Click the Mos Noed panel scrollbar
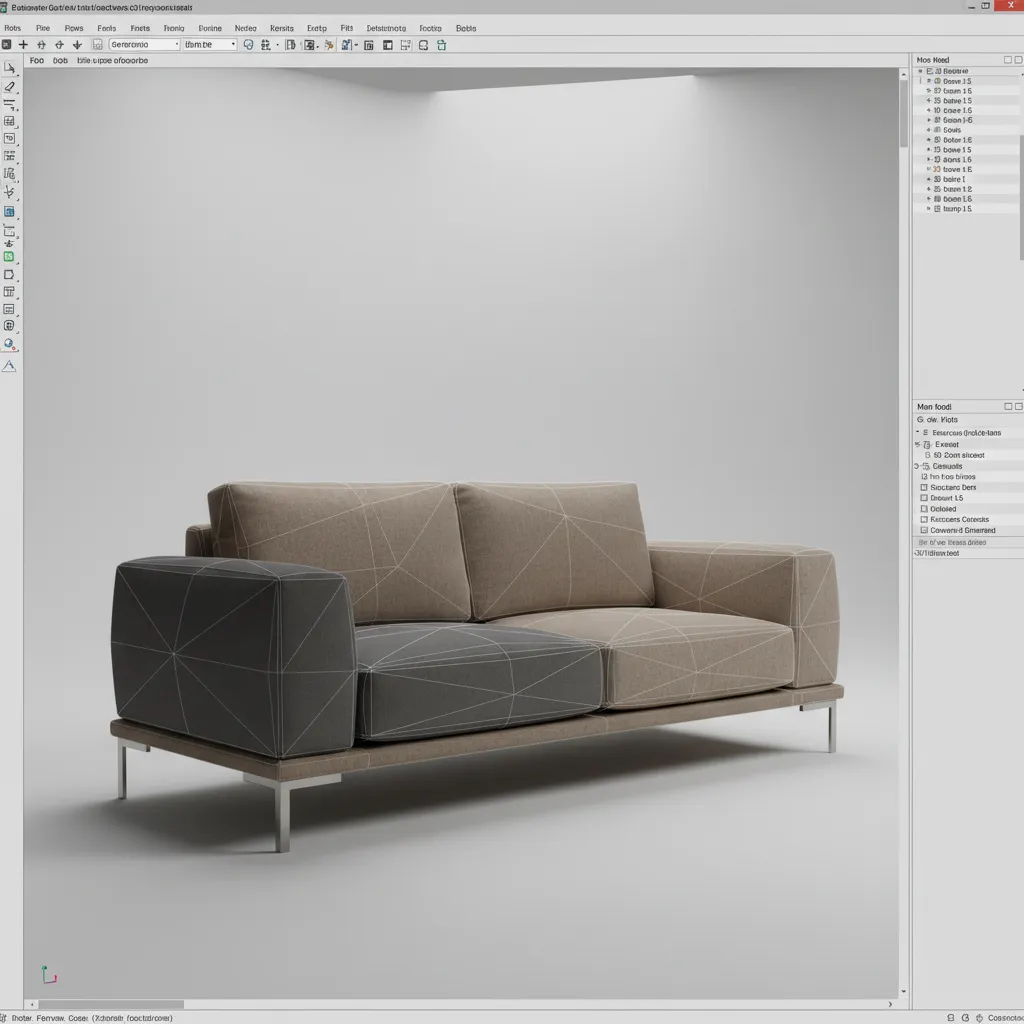 point(1021,196)
